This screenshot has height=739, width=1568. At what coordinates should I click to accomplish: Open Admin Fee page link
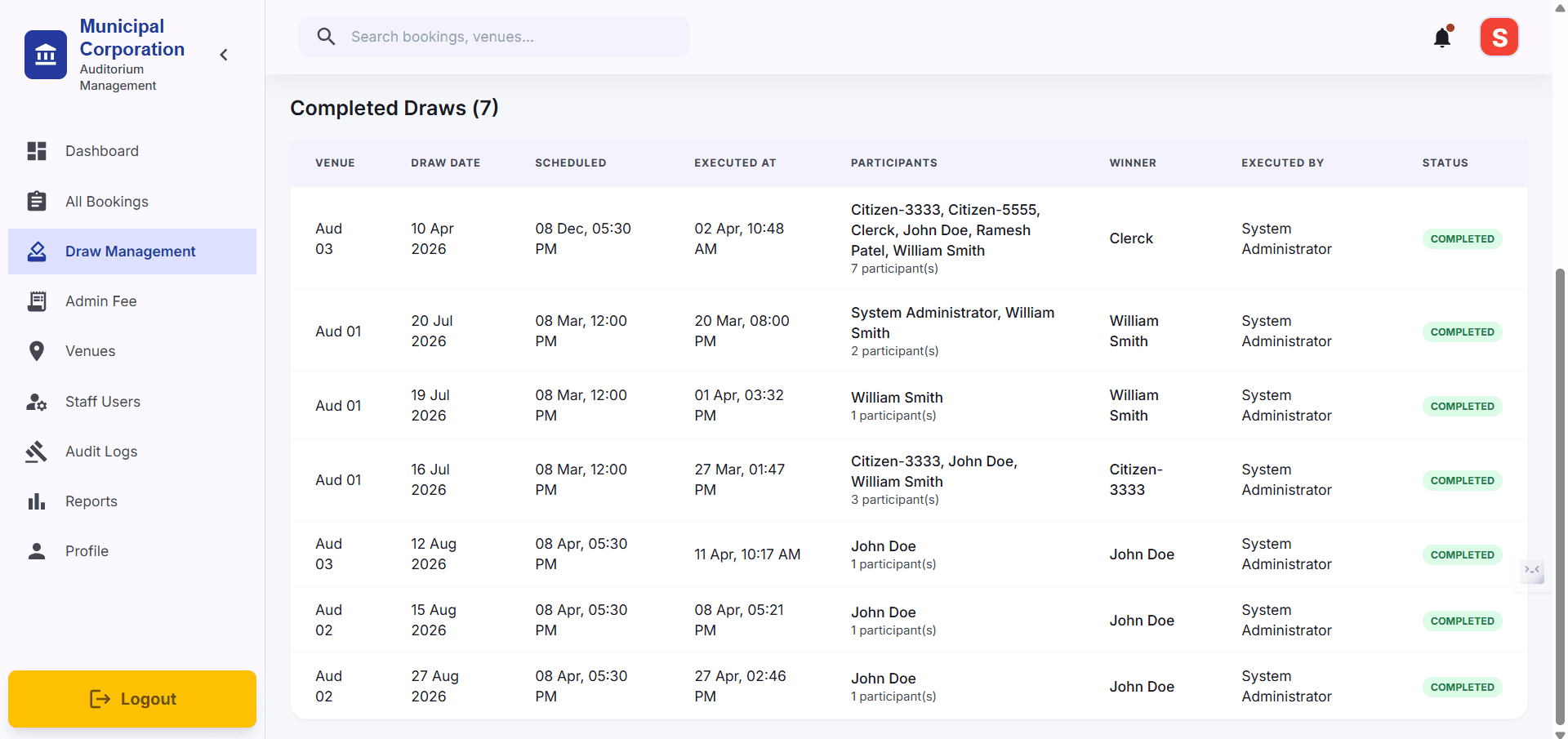(132, 301)
